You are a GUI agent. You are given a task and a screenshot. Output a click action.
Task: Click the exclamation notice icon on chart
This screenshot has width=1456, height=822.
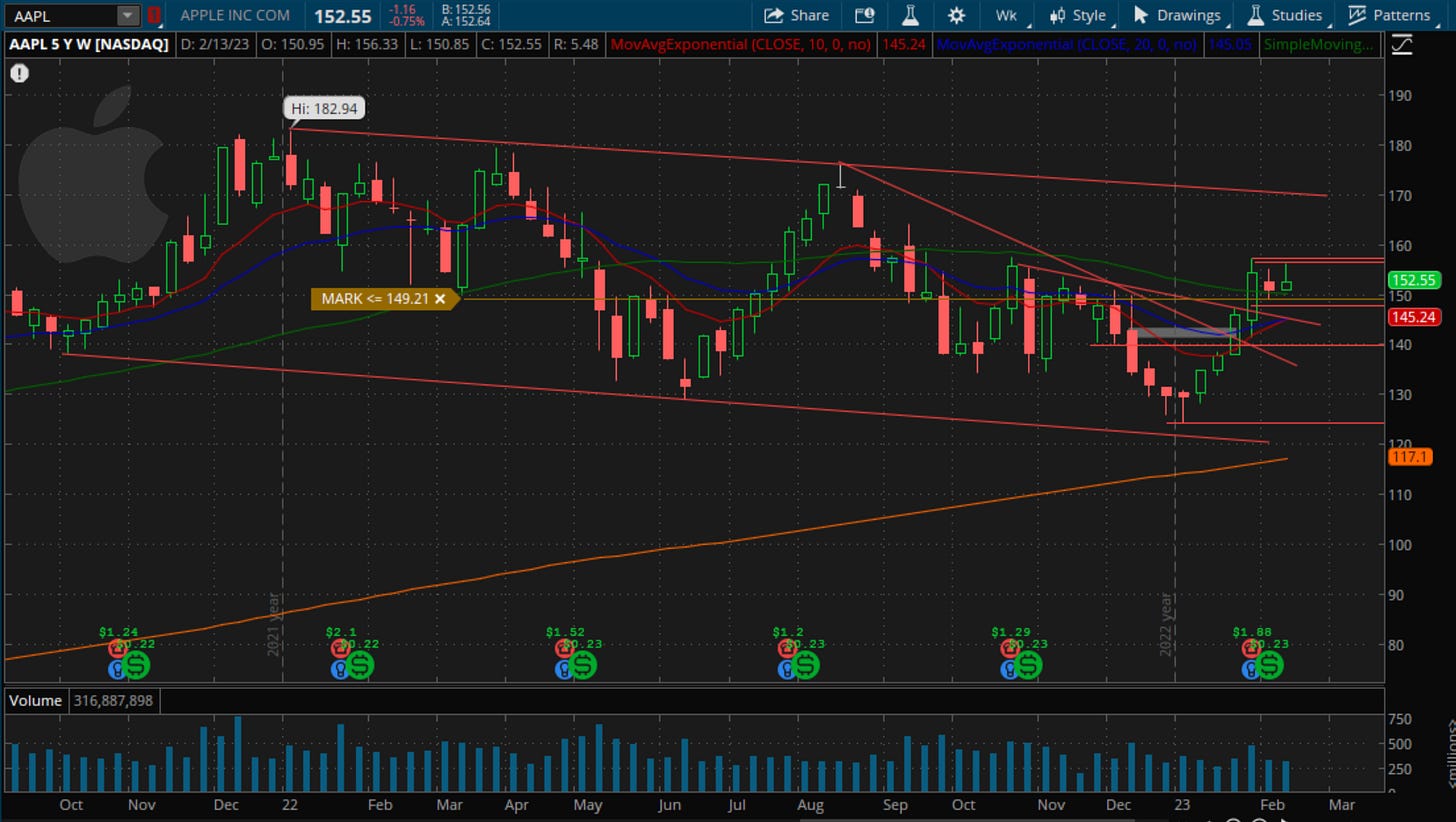coord(19,73)
